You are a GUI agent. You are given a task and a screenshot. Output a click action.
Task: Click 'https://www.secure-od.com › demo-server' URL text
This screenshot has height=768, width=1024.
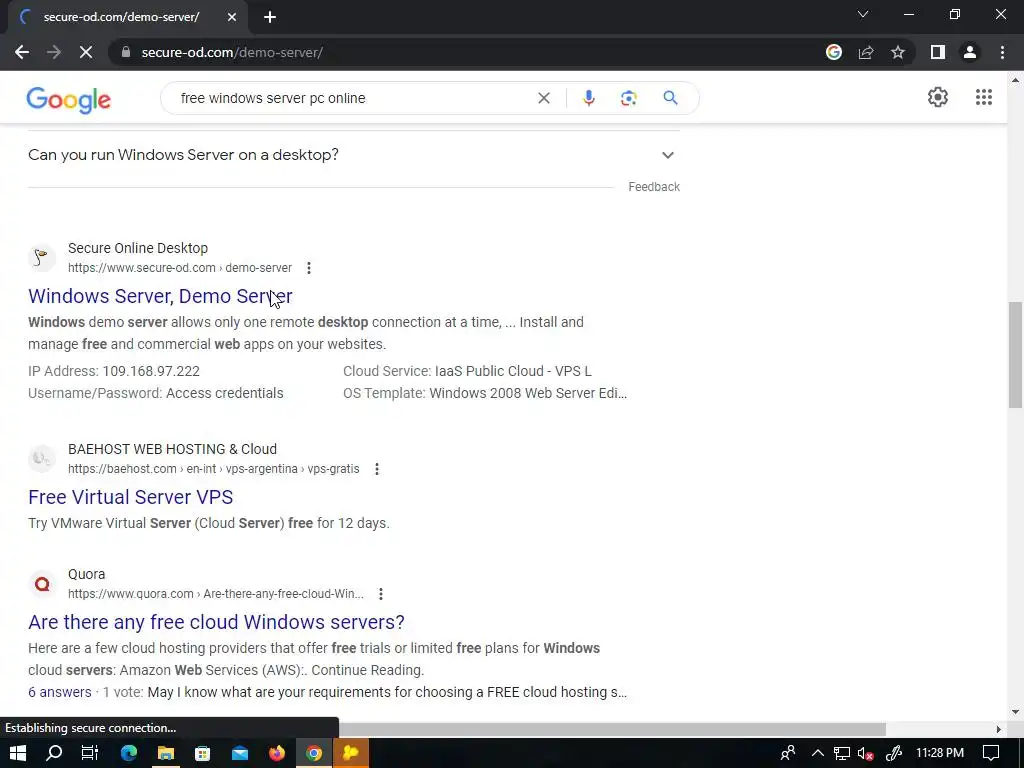coord(180,268)
